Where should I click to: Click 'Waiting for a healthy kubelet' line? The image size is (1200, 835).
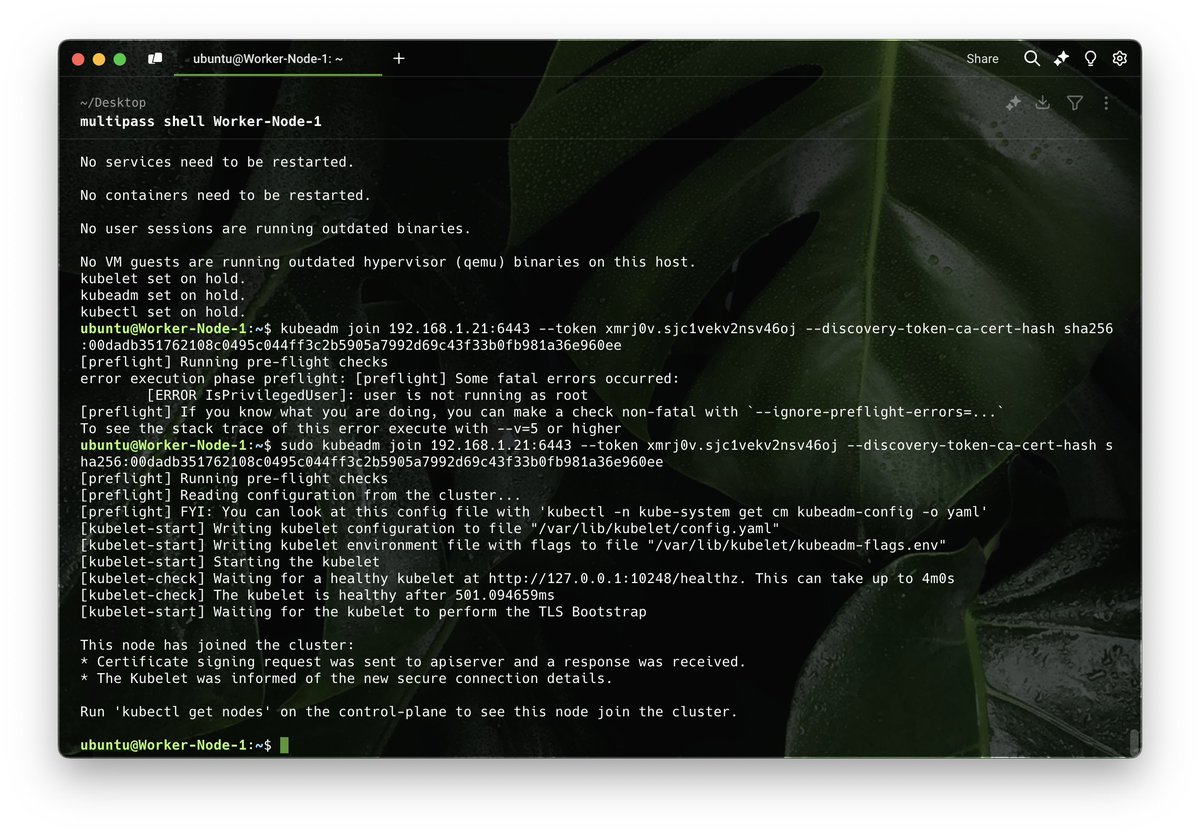pyautogui.click(x=517, y=579)
